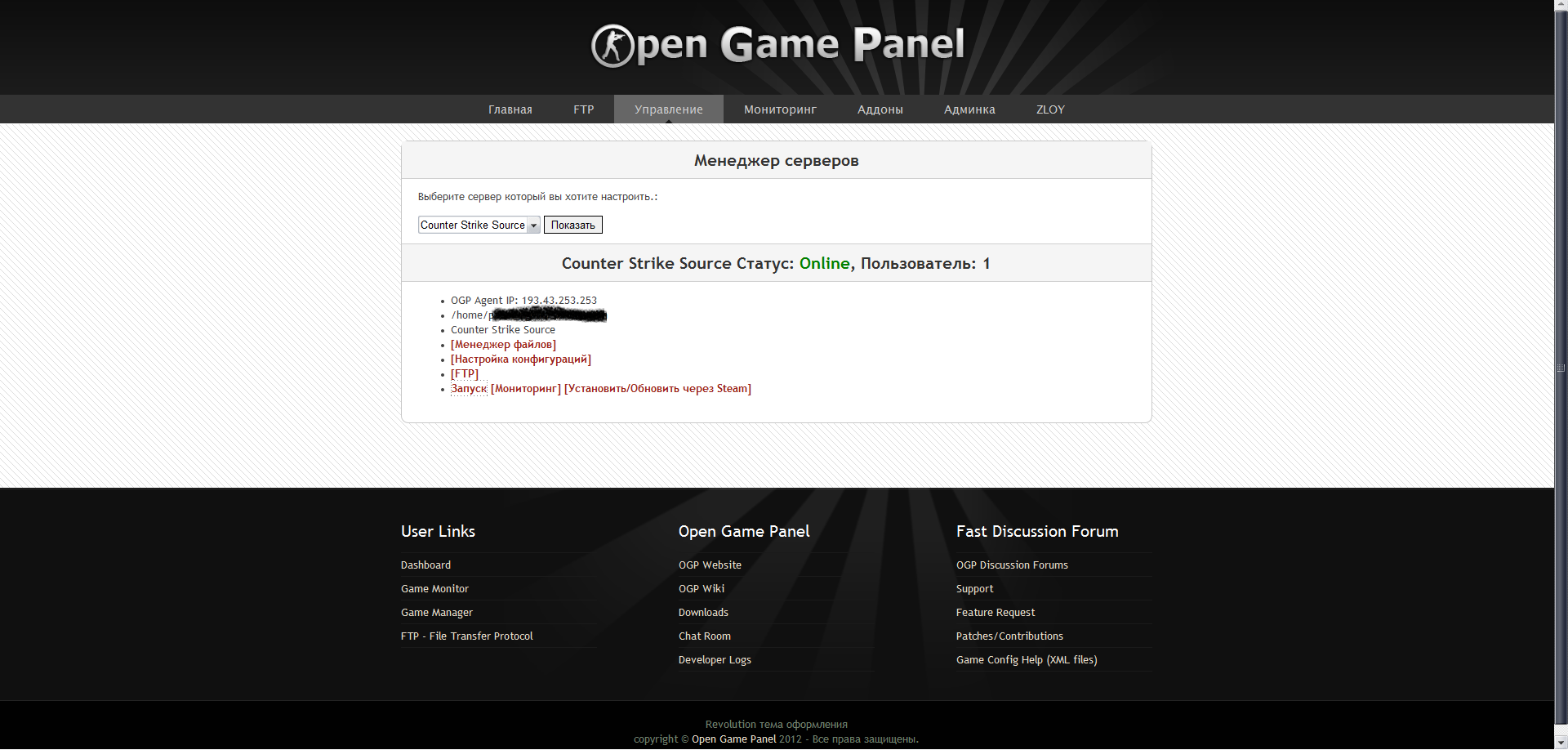1568x750 pixels.
Task: Open Game Config Help (XML files) link
Action: coord(1027,660)
